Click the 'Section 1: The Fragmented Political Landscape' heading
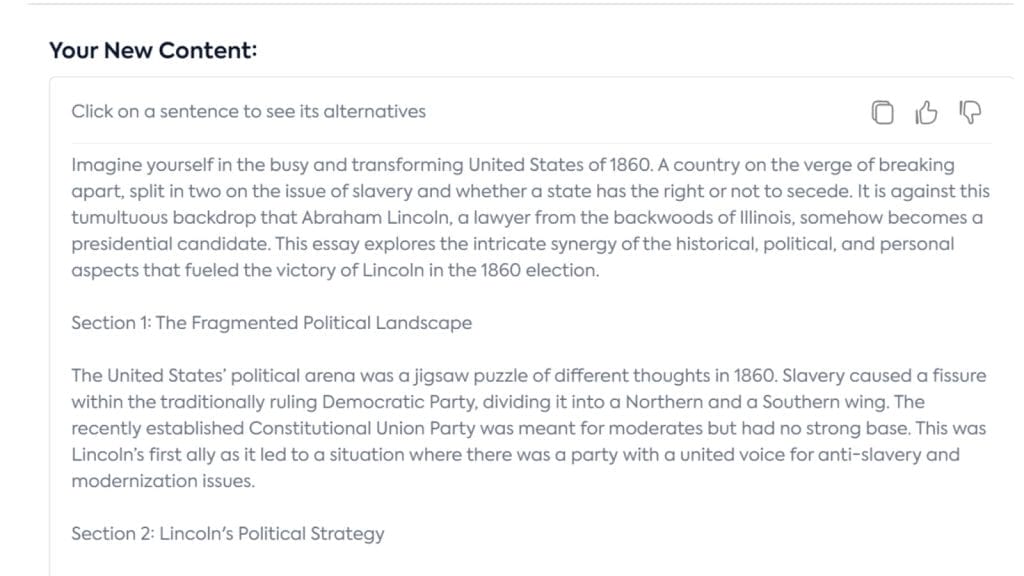1024x576 pixels. 272,323
